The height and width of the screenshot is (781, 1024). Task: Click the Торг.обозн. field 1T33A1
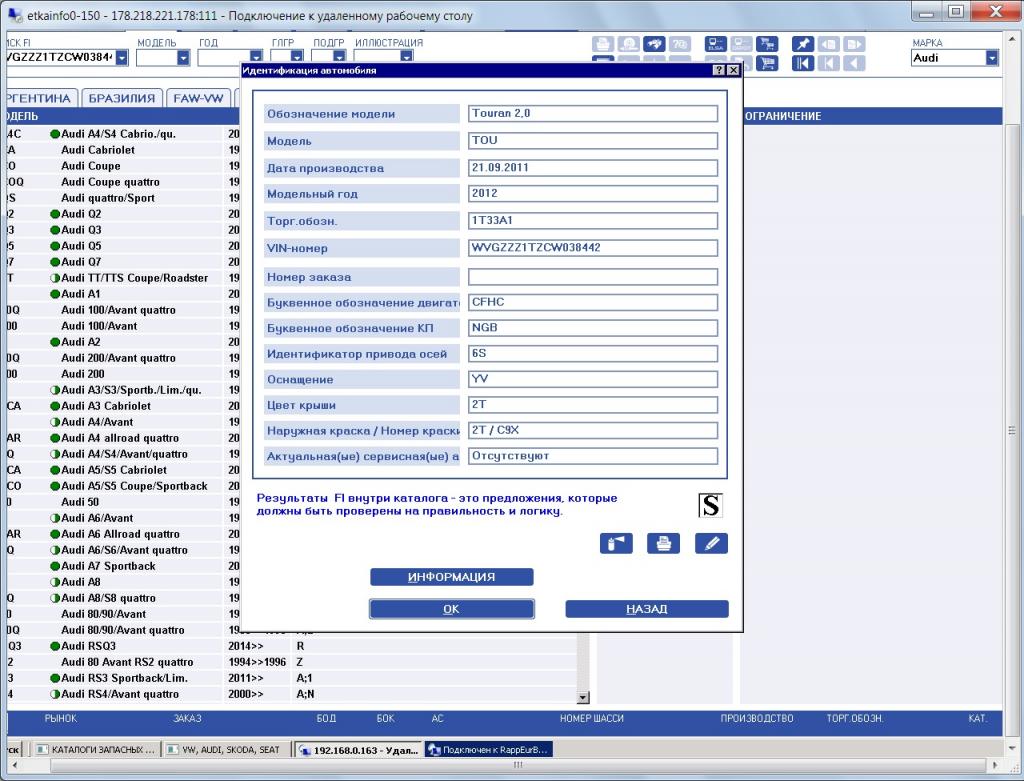pyautogui.click(x=593, y=221)
